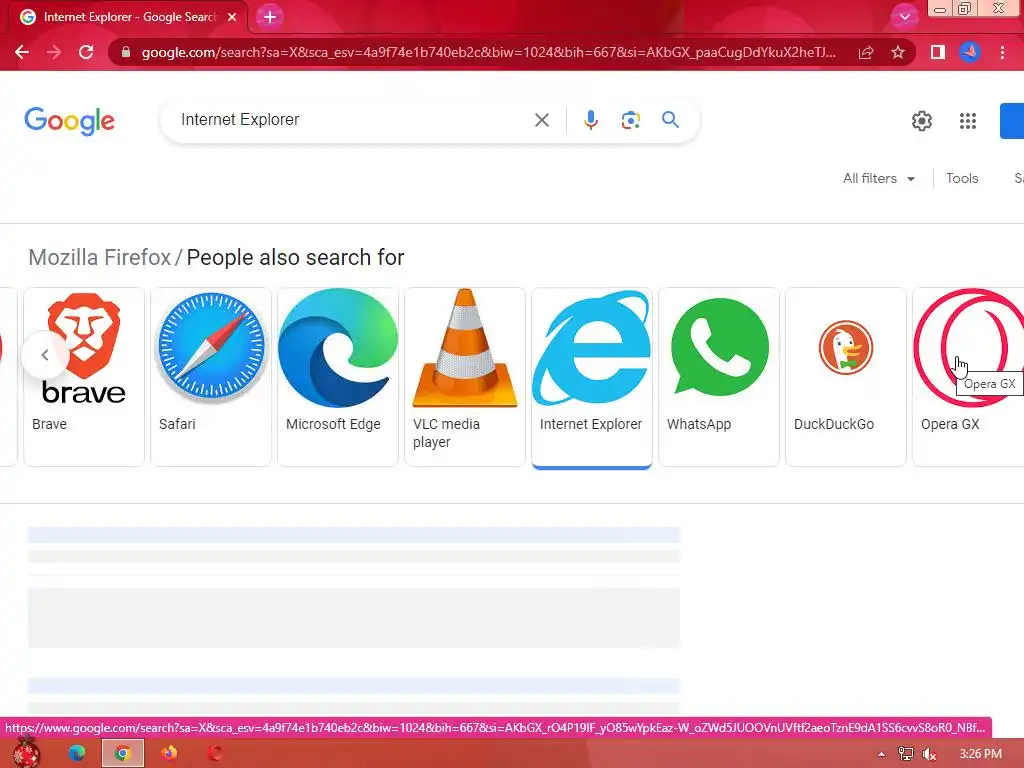
Task: Open the red app after Firefox in taskbar
Action: coord(215,753)
